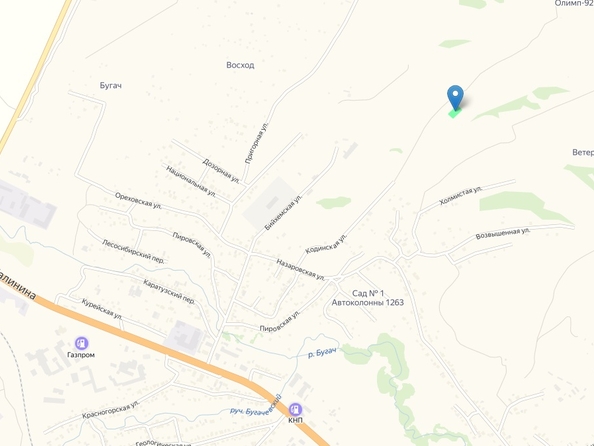
Task: Select the green highlighted land plot
Action: [x=455, y=113]
